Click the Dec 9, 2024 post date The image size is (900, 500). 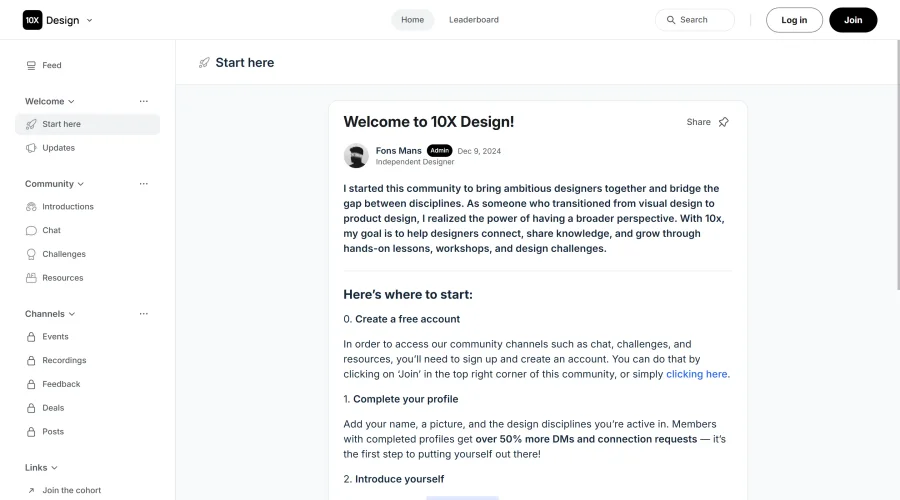[479, 151]
